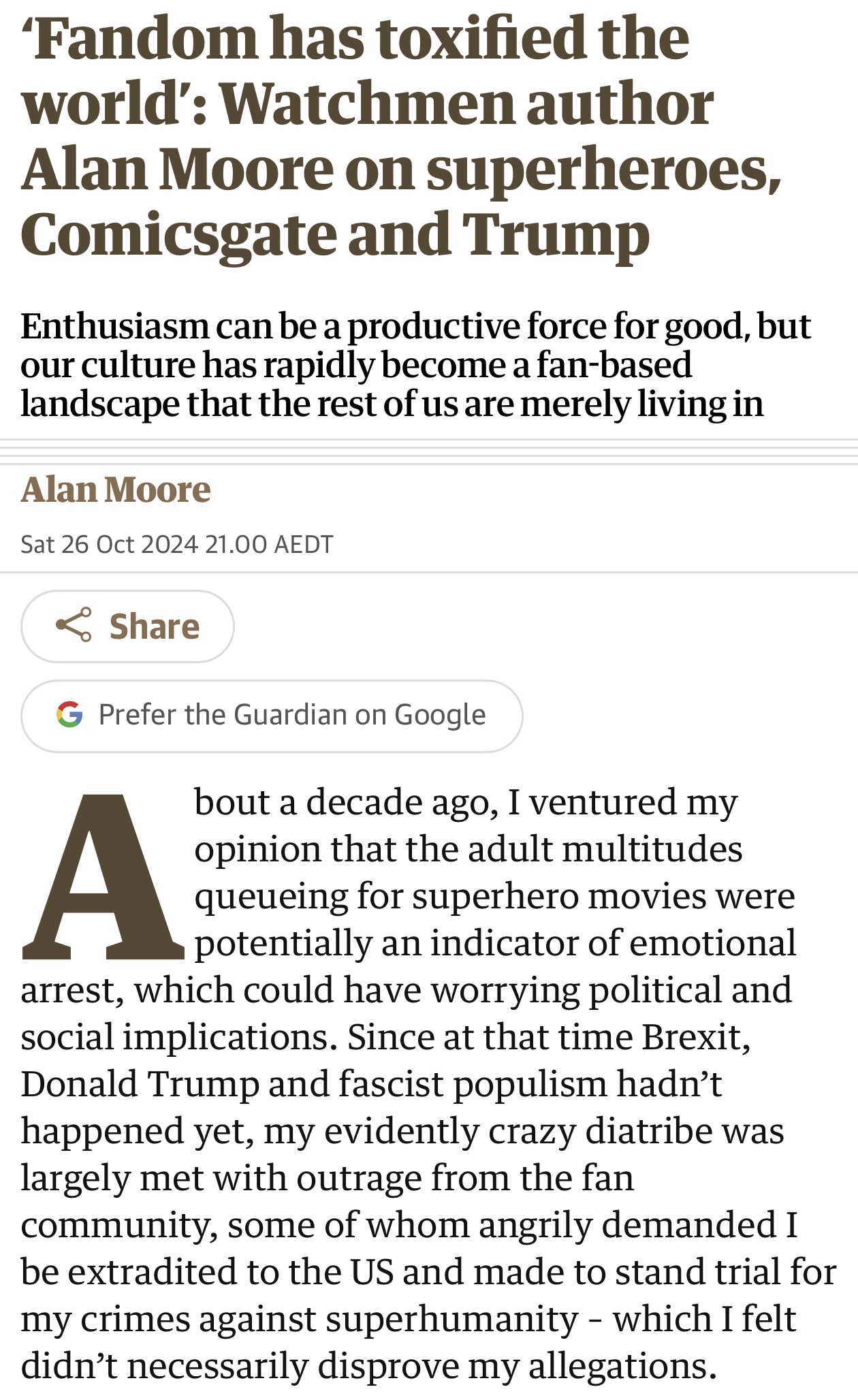The image size is (858, 1400).
Task: Open the Alan Moore author byline
Action: pyautogui.click(x=116, y=490)
